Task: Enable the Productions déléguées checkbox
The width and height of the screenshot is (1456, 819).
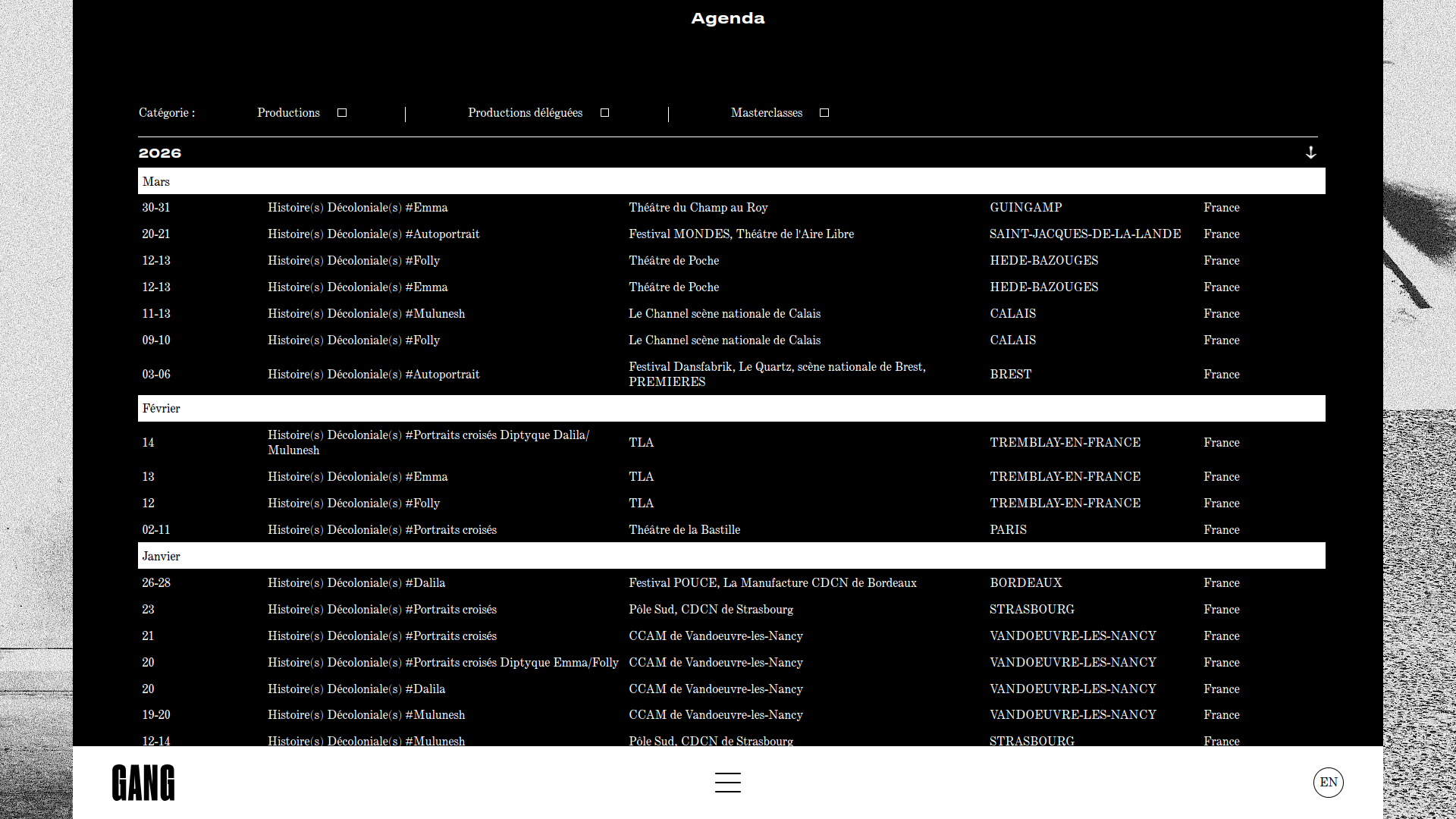Action: (604, 113)
